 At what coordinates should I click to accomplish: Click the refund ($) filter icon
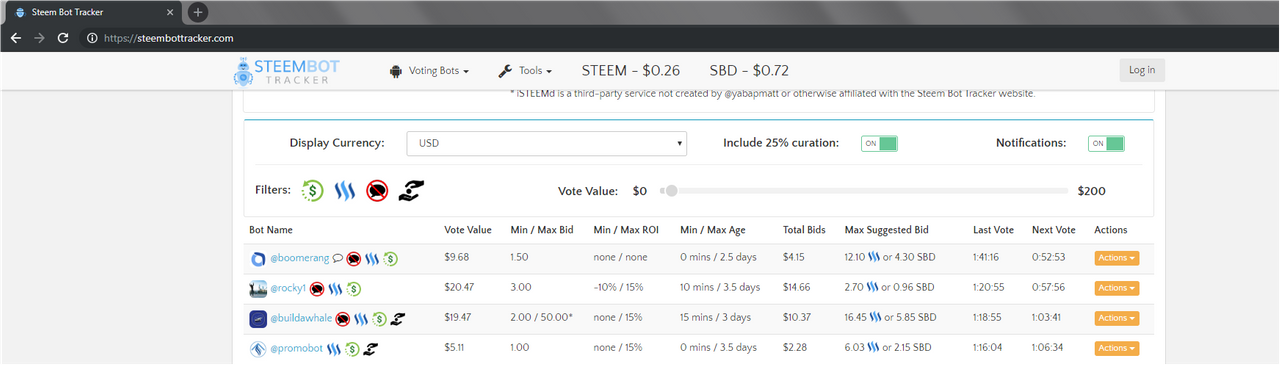(x=313, y=190)
